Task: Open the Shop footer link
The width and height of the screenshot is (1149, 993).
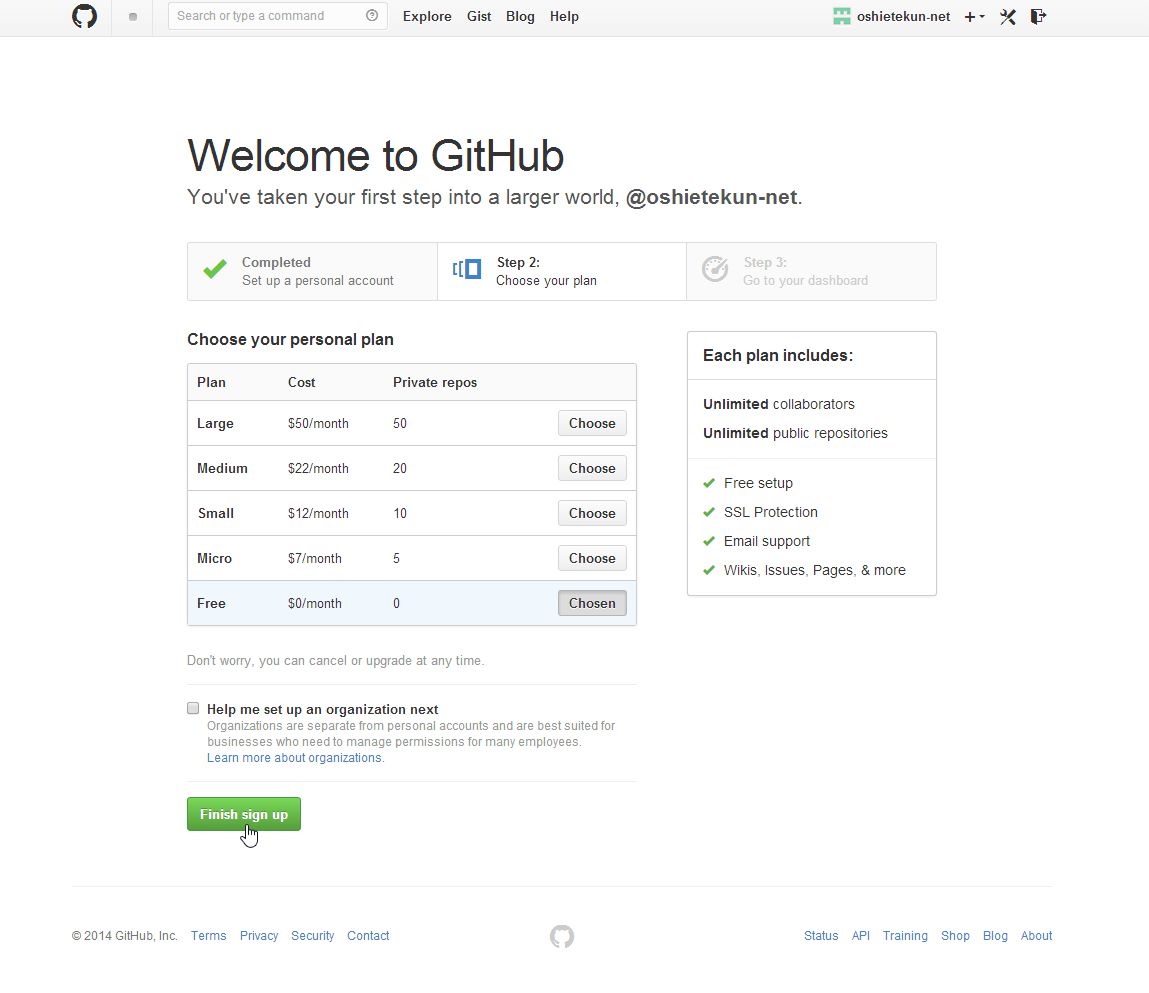Action: click(x=956, y=936)
